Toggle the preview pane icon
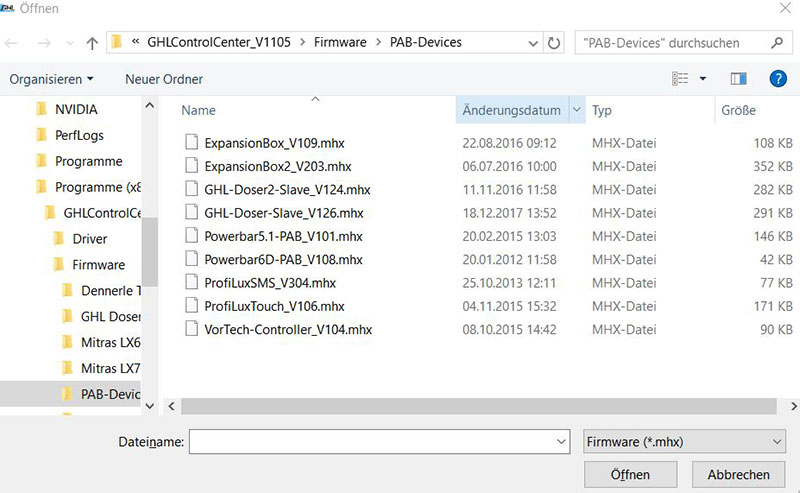This screenshot has width=800, height=493. tap(739, 78)
